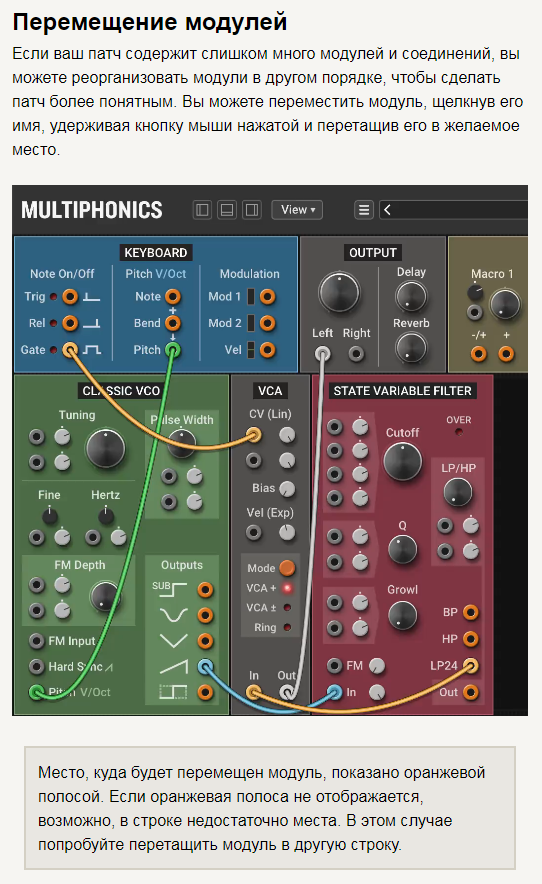Click the filter FM input jack
This screenshot has height=884, width=542.
pyautogui.click(x=335, y=666)
